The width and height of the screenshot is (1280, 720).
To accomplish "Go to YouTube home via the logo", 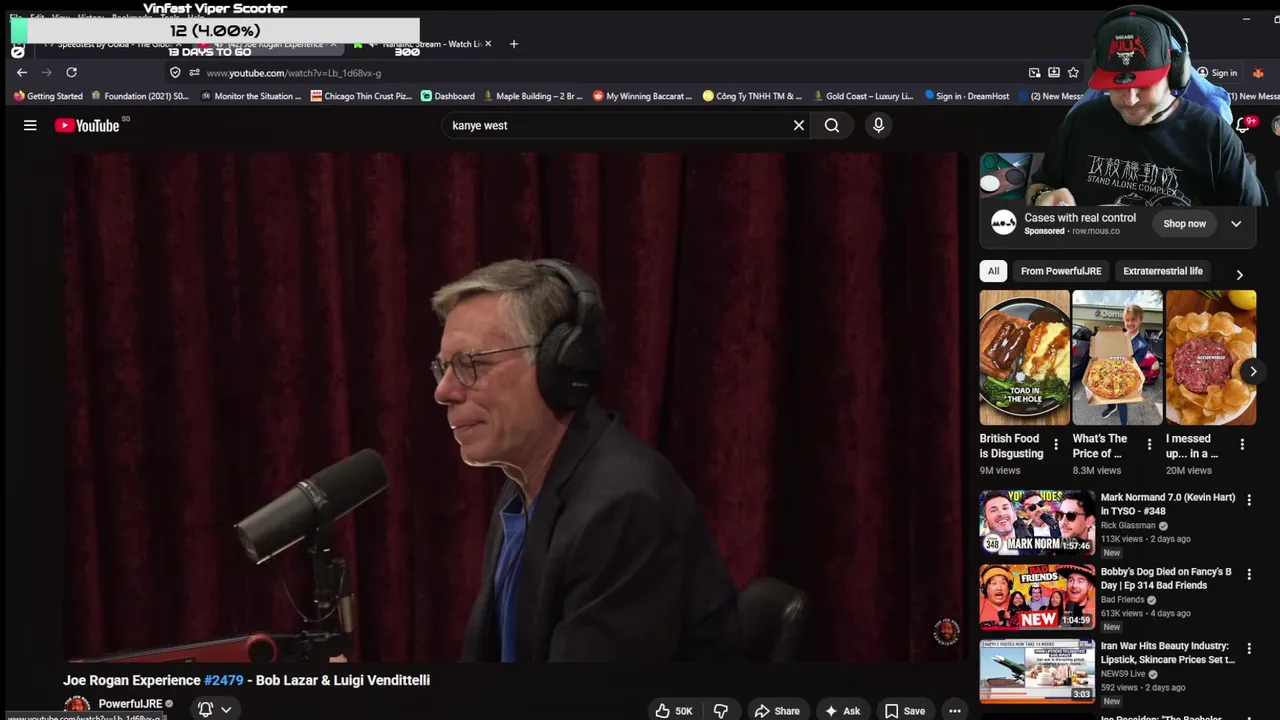I will point(87,125).
